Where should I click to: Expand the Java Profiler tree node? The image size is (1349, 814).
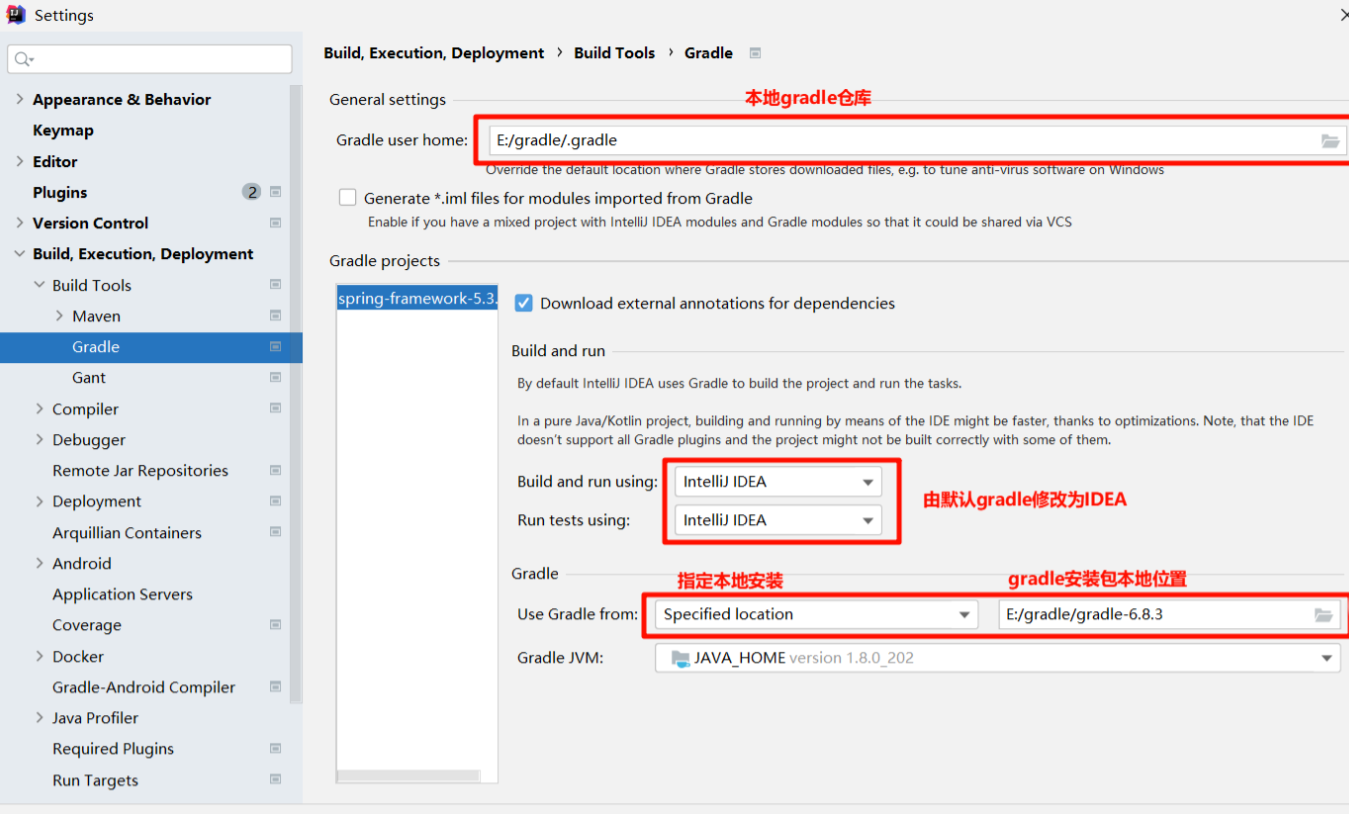coord(40,718)
